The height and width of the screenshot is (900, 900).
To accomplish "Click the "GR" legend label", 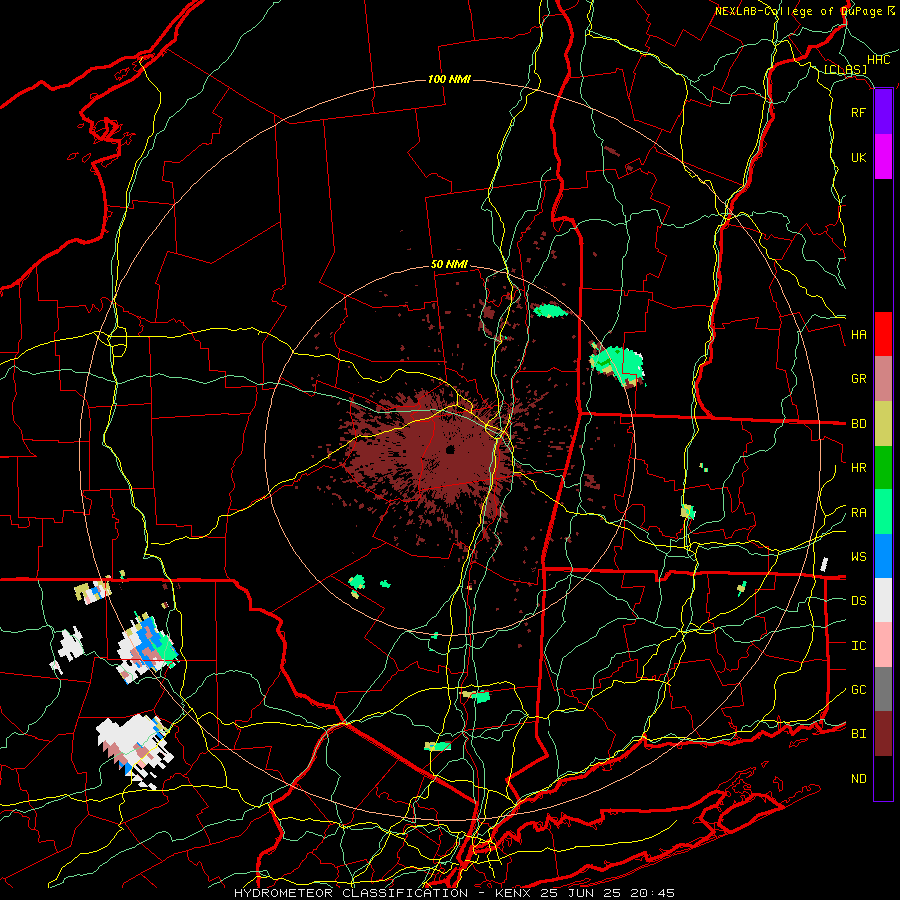I will click(x=859, y=379).
